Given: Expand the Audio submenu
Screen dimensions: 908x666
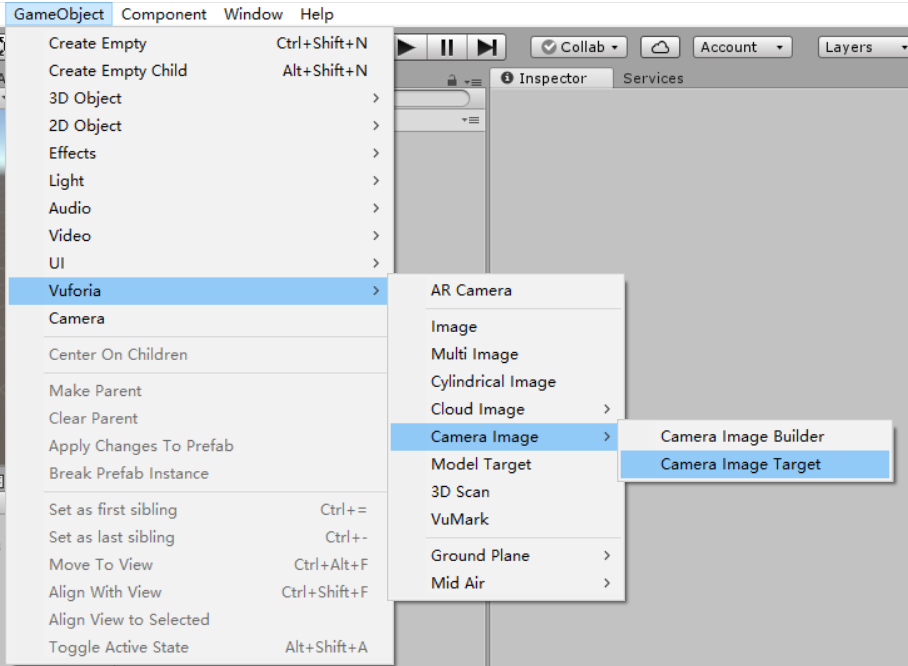Looking at the screenshot, I should pyautogui.click(x=198, y=208).
